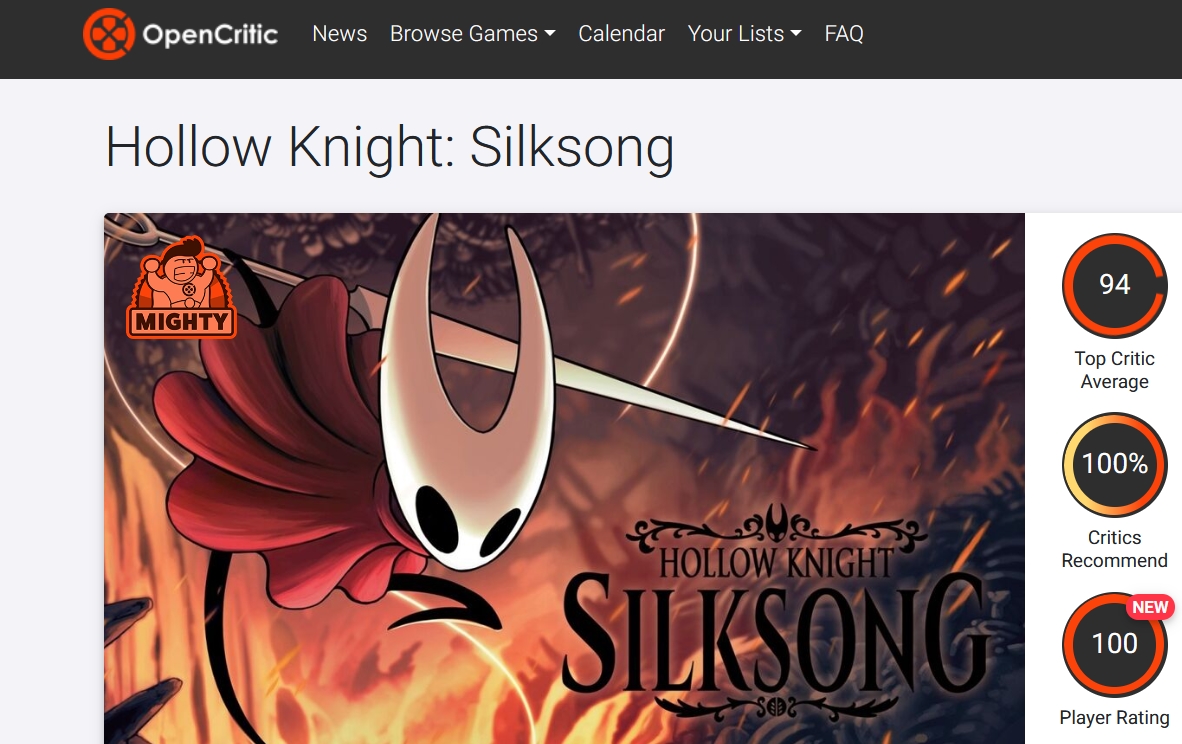Select the Critics Recommend 100% circle
This screenshot has height=744, width=1182.
(1114, 464)
